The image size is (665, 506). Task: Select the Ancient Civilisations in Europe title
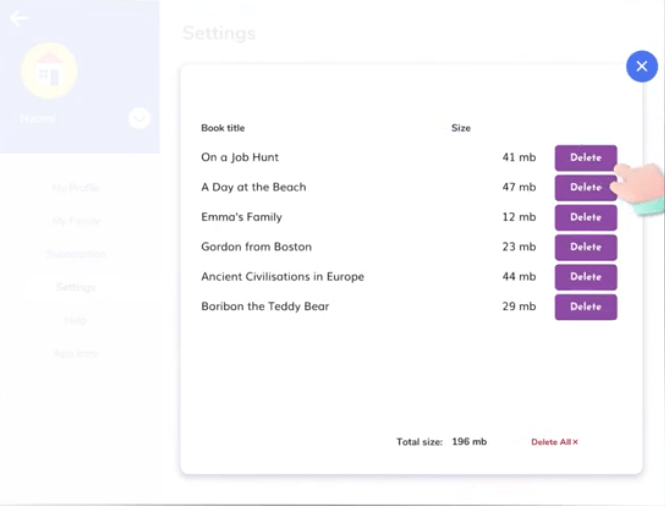tap(282, 277)
